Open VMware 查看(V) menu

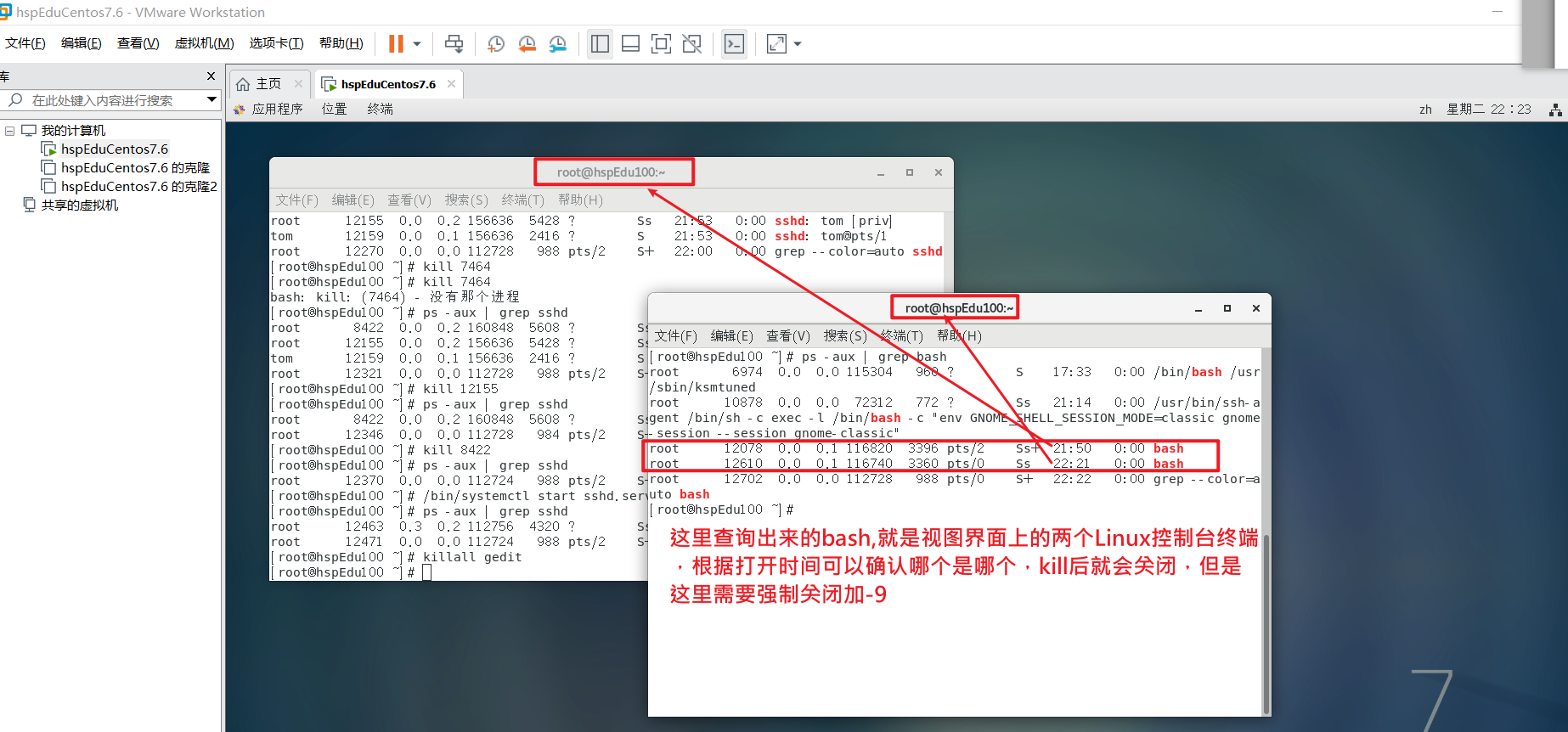tap(138, 43)
